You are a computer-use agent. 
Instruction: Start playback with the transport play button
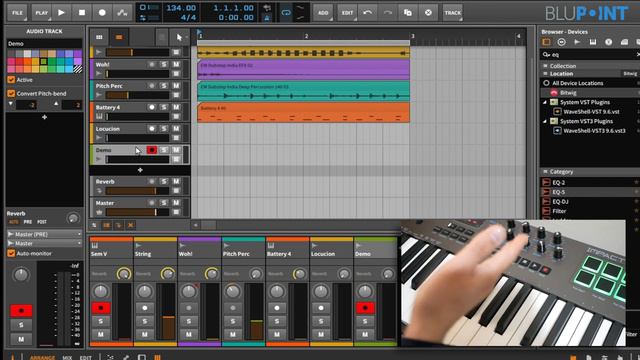coord(61,13)
